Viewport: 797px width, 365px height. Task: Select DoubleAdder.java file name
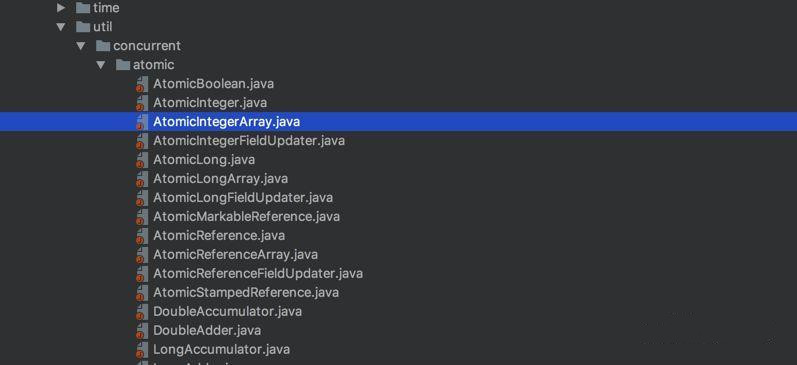pyautogui.click(x=207, y=330)
